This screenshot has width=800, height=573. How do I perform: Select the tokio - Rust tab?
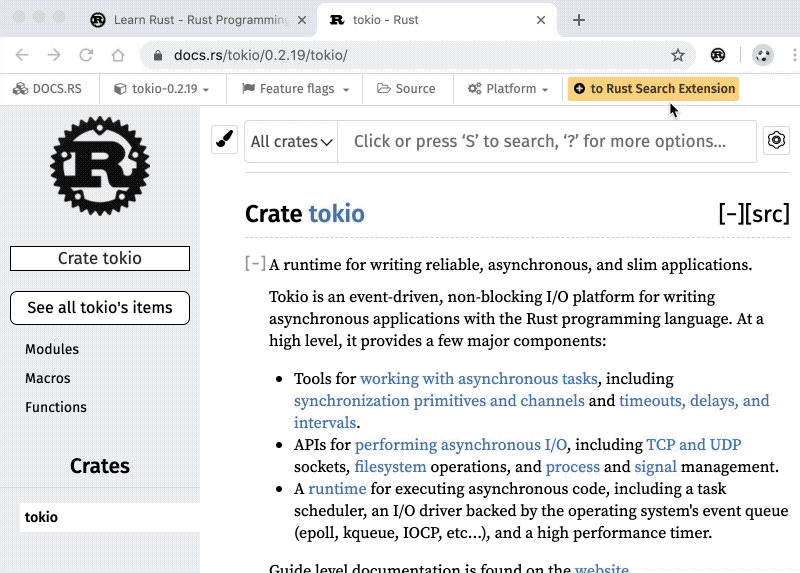[436, 20]
